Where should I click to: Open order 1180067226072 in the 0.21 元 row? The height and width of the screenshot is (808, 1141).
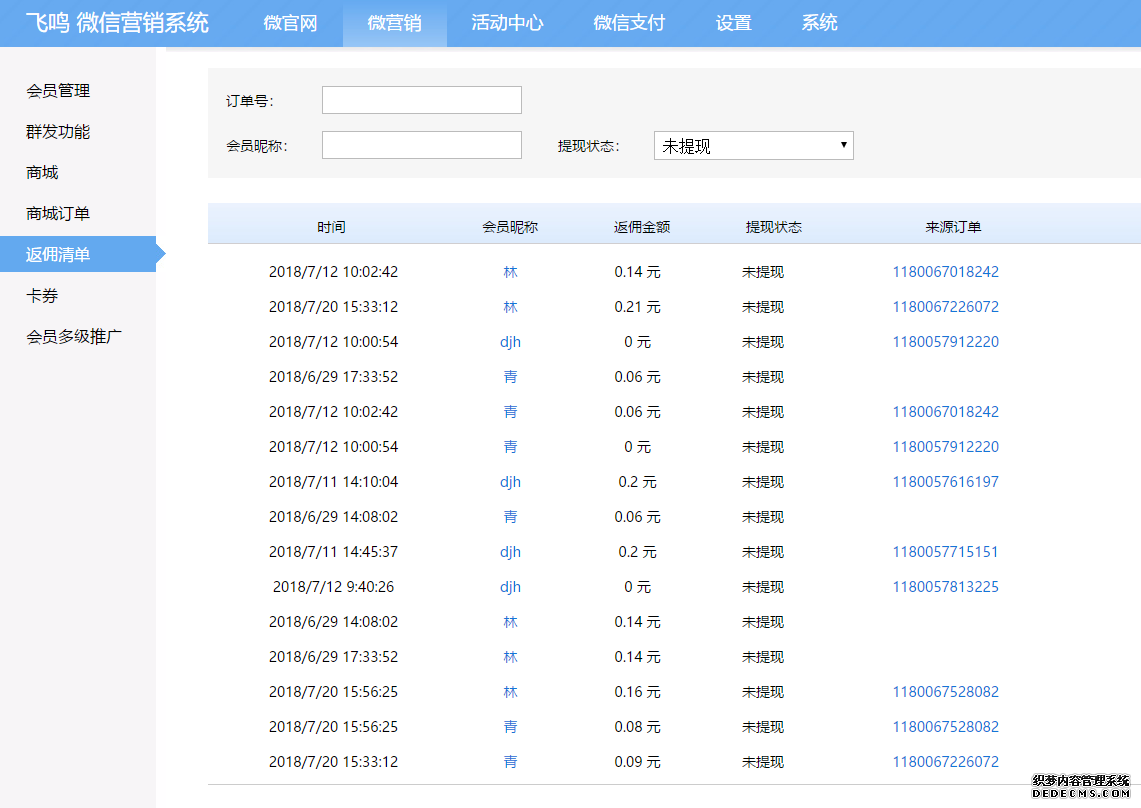(x=946, y=307)
